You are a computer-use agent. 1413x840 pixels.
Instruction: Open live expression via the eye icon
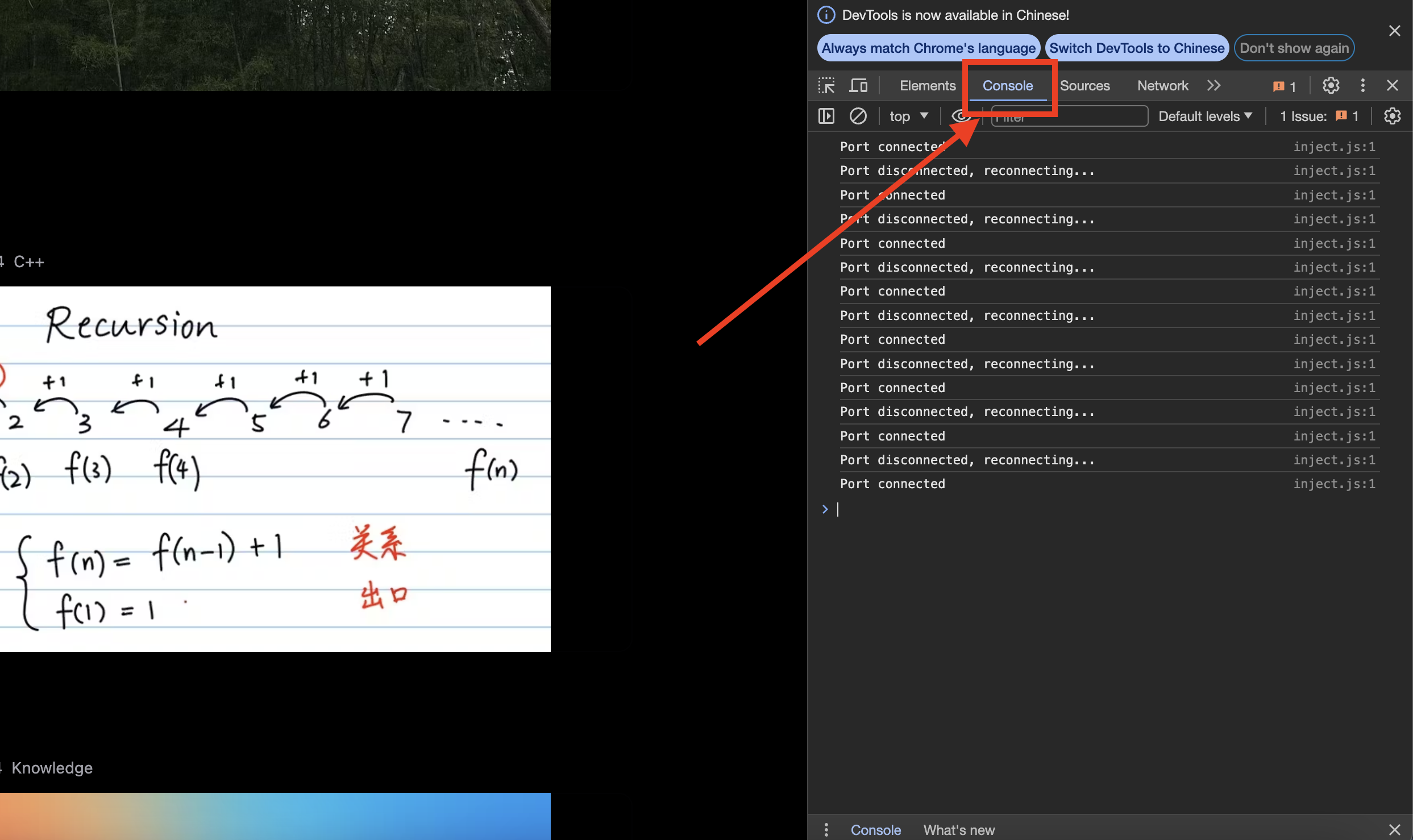tap(960, 117)
